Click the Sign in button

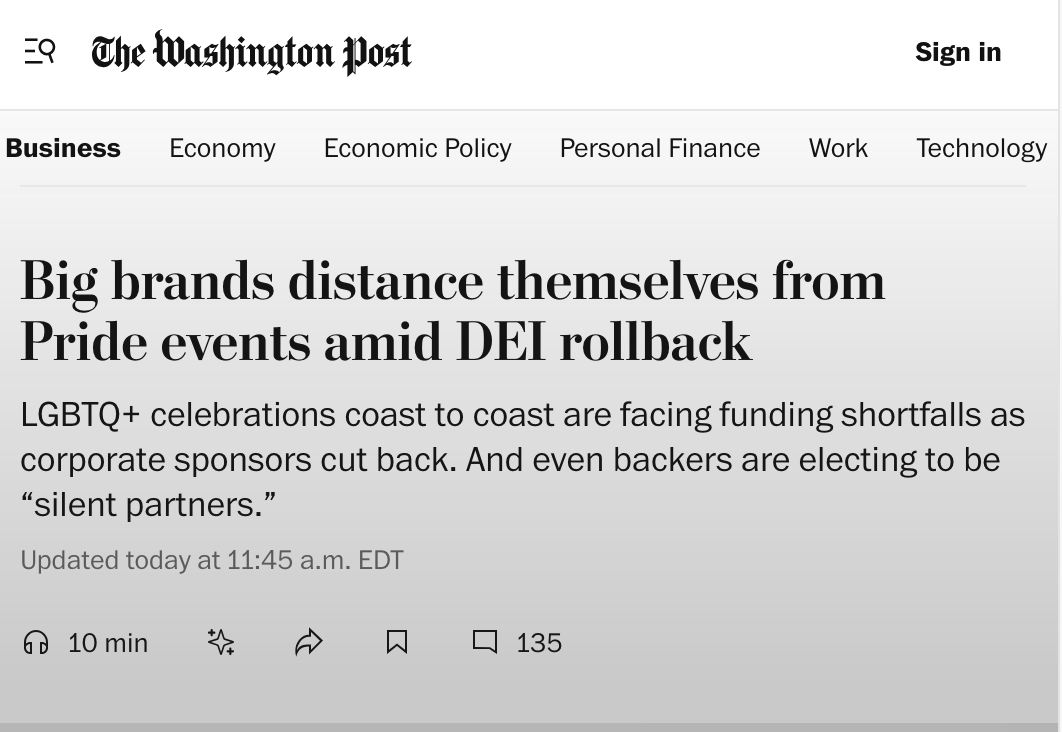pos(958,52)
